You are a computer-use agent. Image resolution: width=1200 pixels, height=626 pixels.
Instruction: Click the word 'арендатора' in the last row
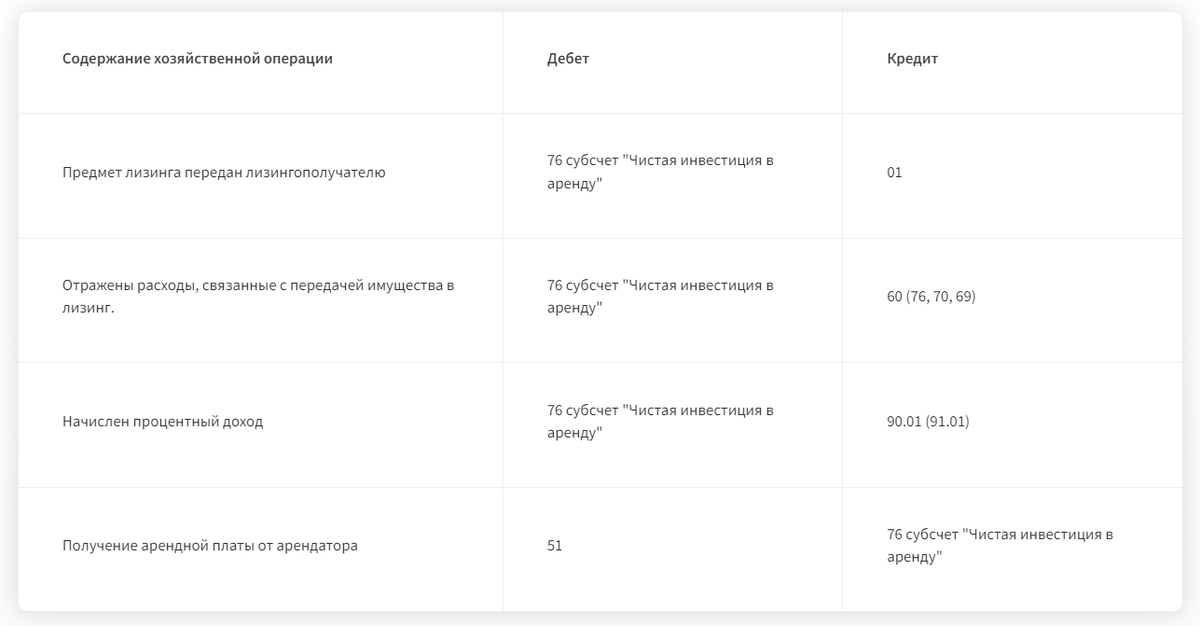(322, 546)
